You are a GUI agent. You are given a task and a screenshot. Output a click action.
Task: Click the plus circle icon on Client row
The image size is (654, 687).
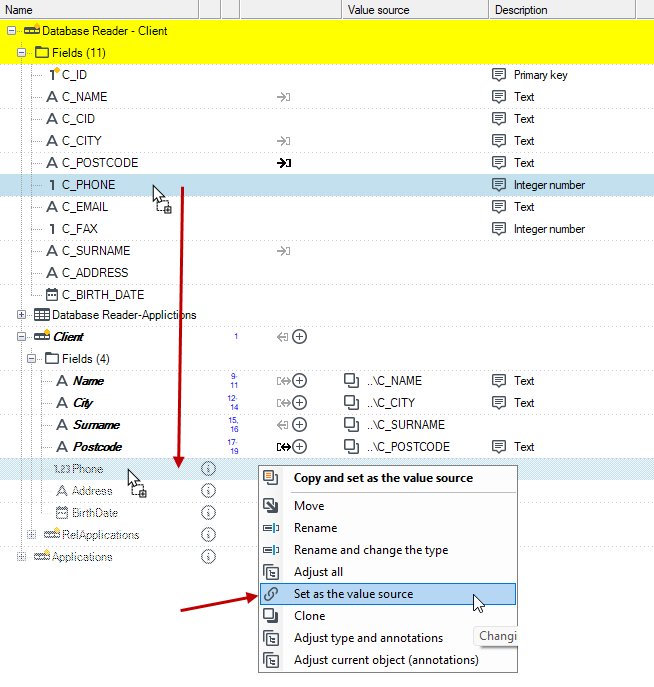300,336
